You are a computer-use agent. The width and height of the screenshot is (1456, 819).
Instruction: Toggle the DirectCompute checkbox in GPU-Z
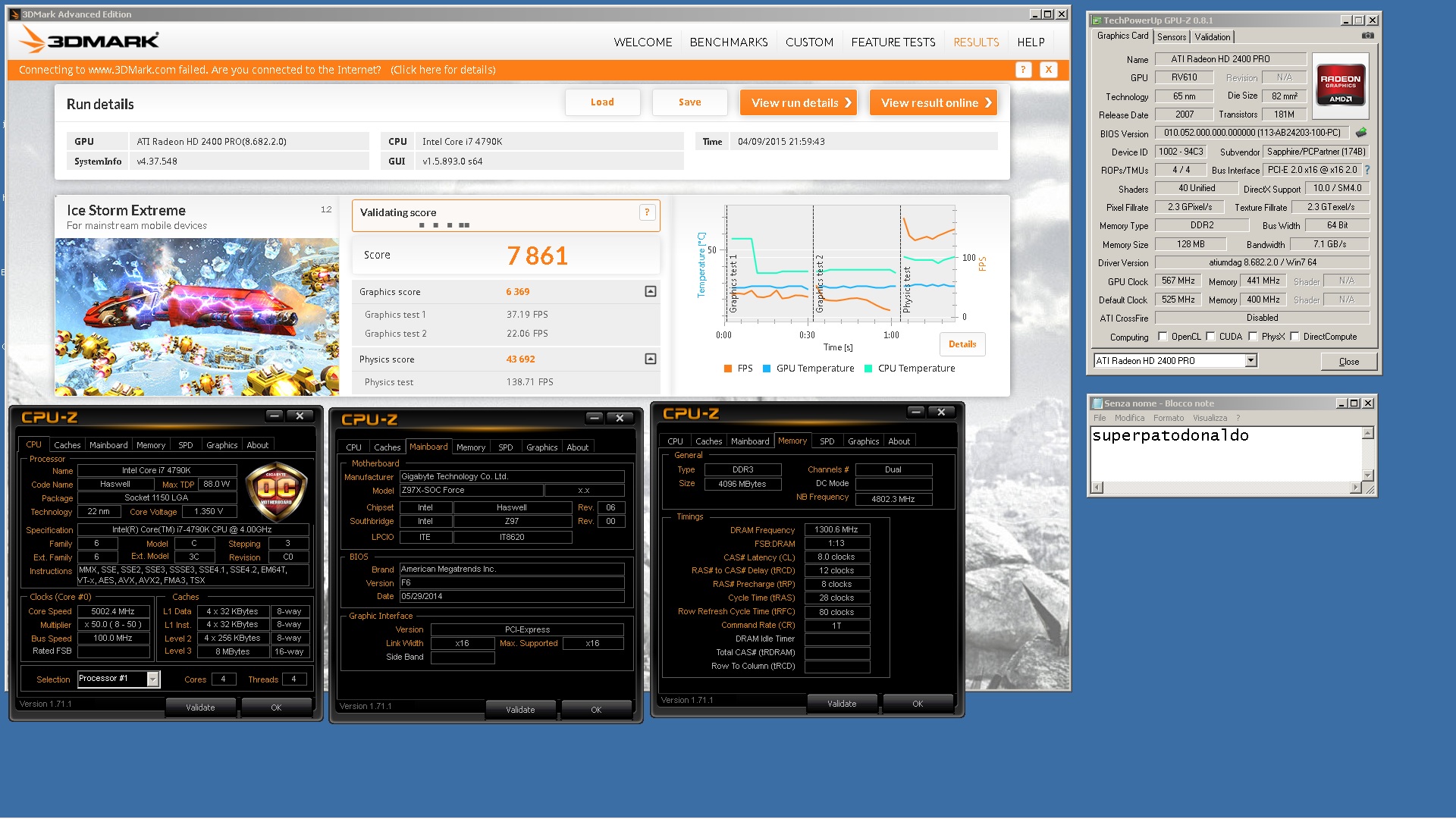click(1294, 337)
